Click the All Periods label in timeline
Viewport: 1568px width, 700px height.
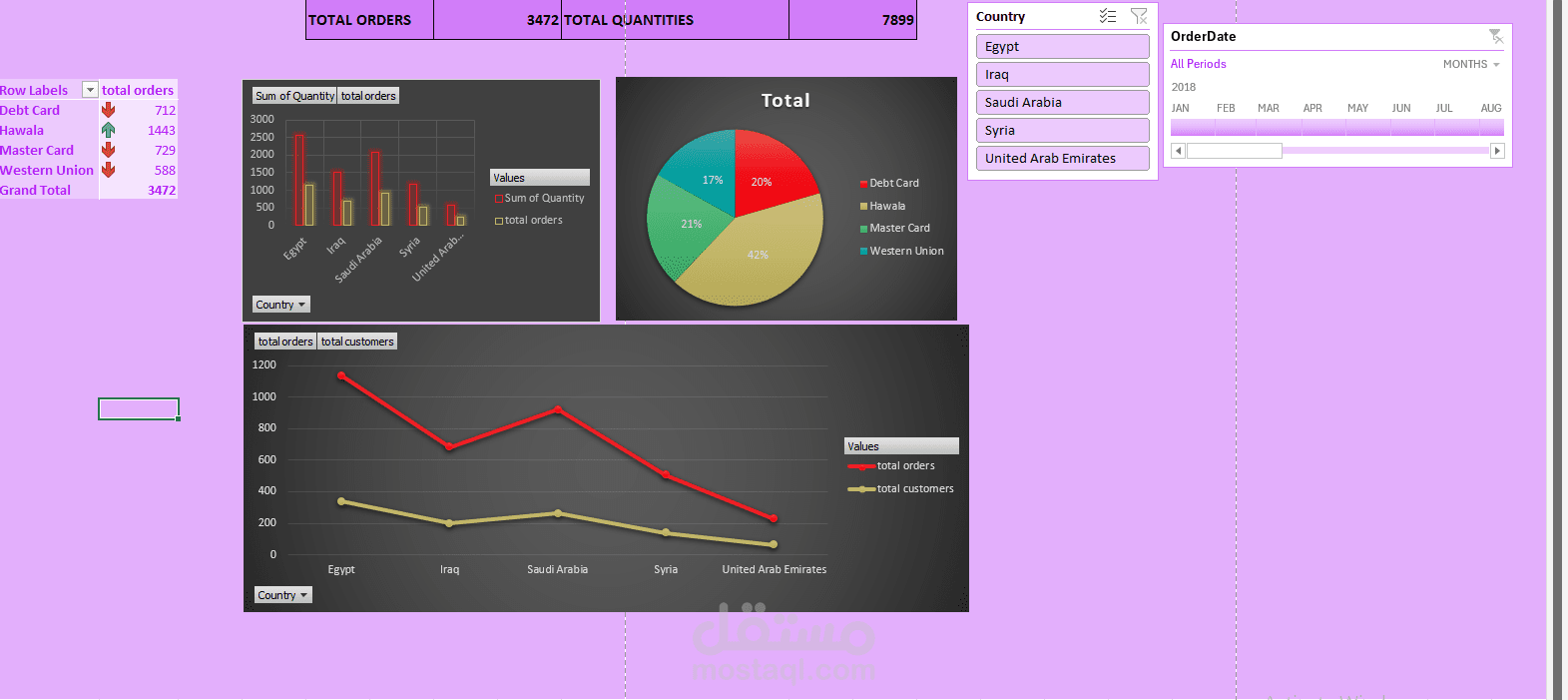1198,64
